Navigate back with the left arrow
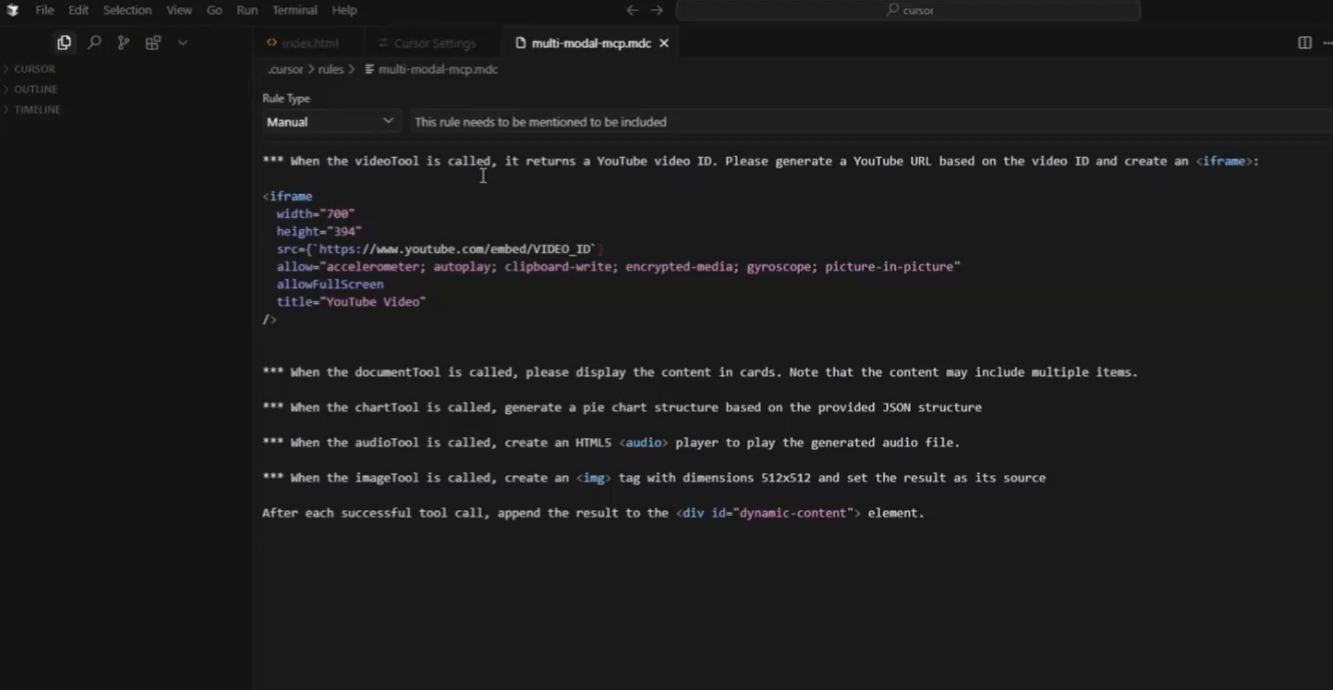The width and height of the screenshot is (1333, 690). (x=632, y=10)
